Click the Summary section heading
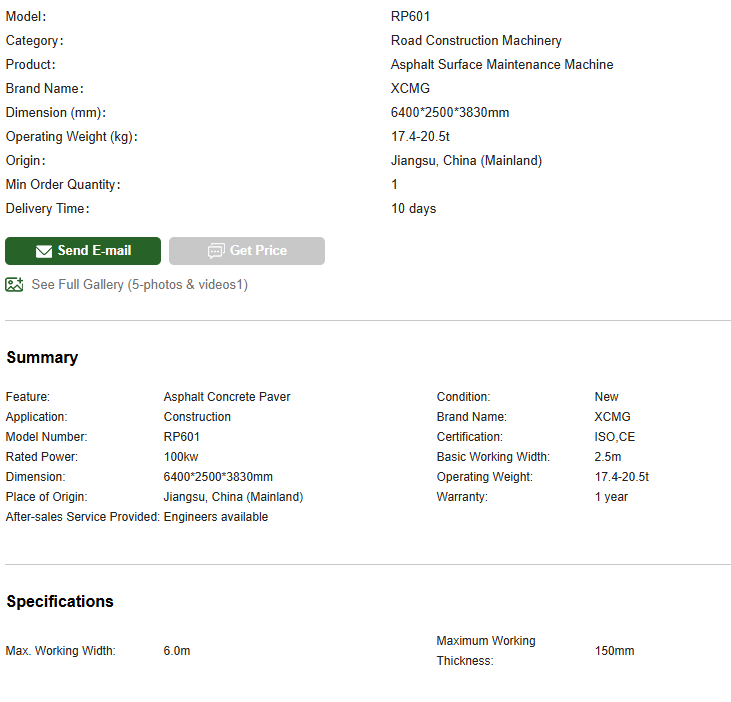 42,358
